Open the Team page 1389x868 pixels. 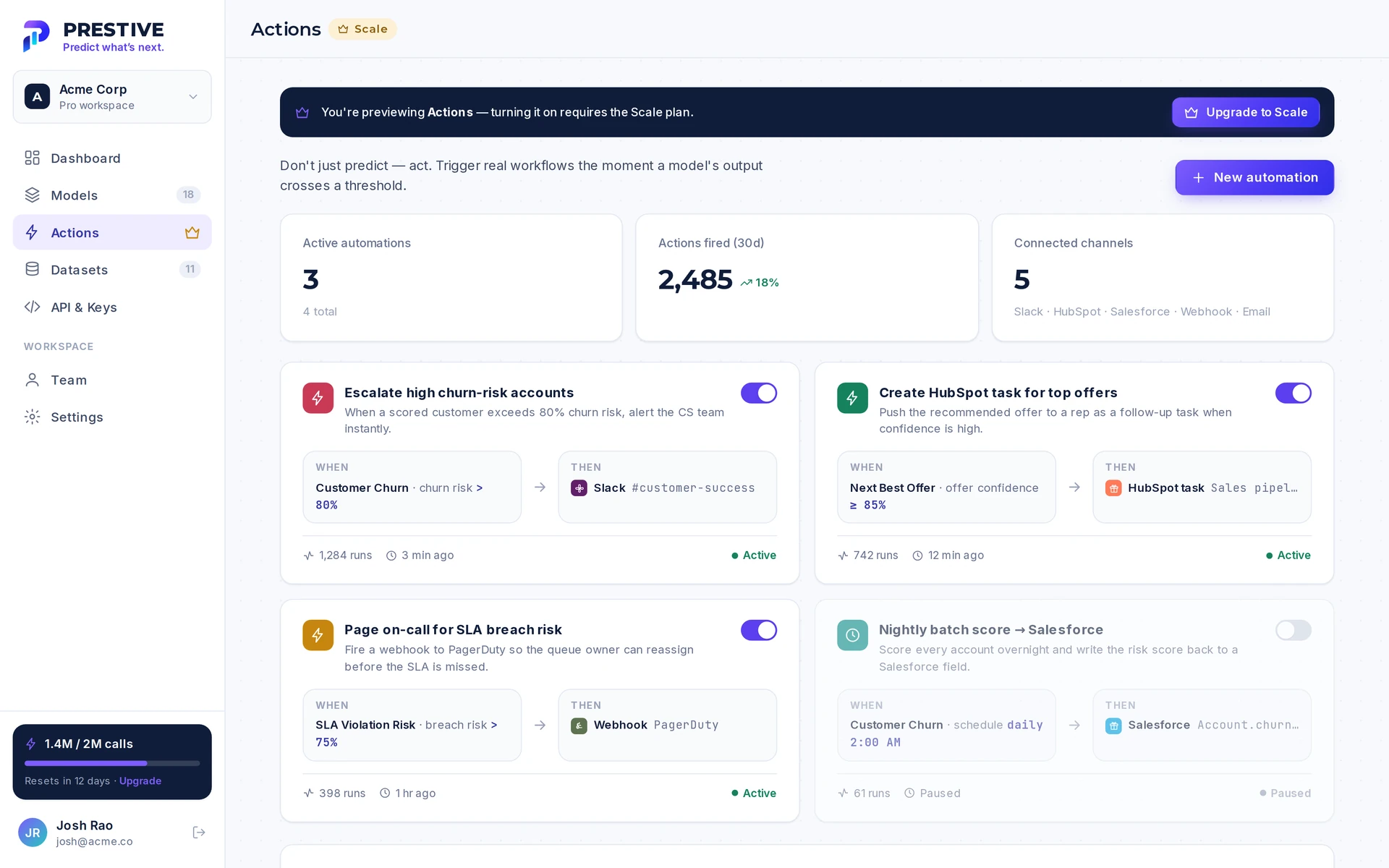[112, 380]
